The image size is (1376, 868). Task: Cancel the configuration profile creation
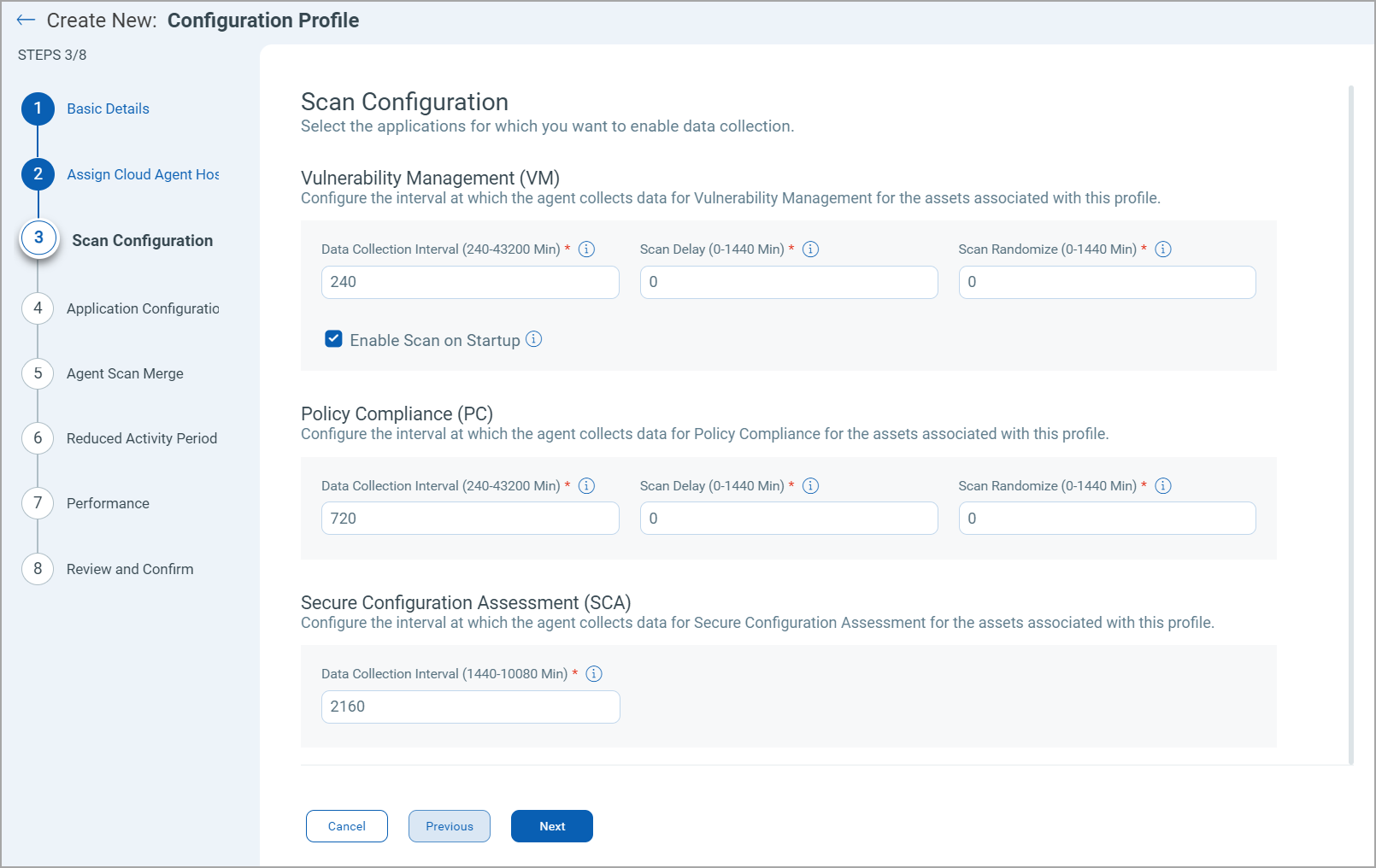pyautogui.click(x=346, y=826)
